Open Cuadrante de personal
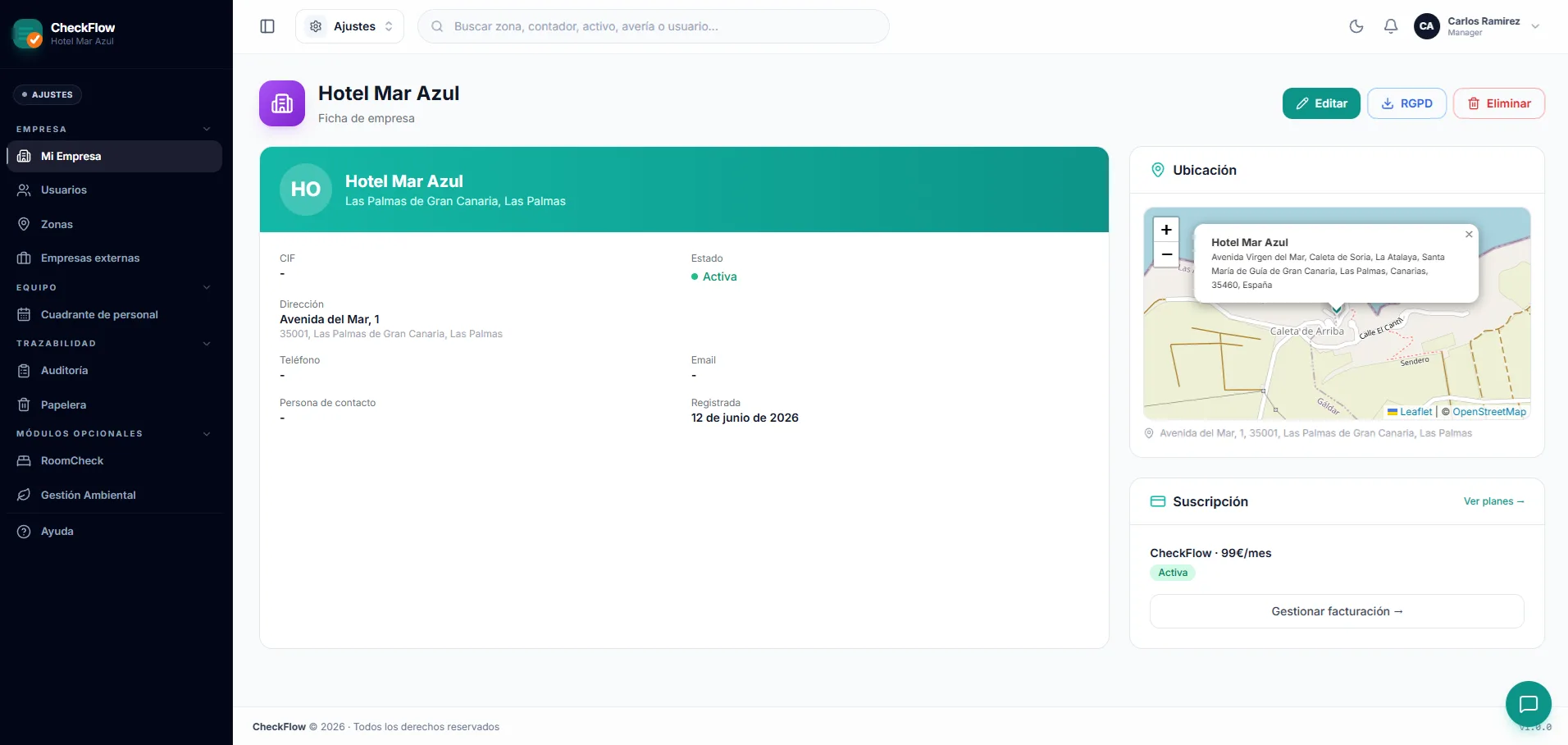Viewport: 1568px width, 745px height. 115,314
